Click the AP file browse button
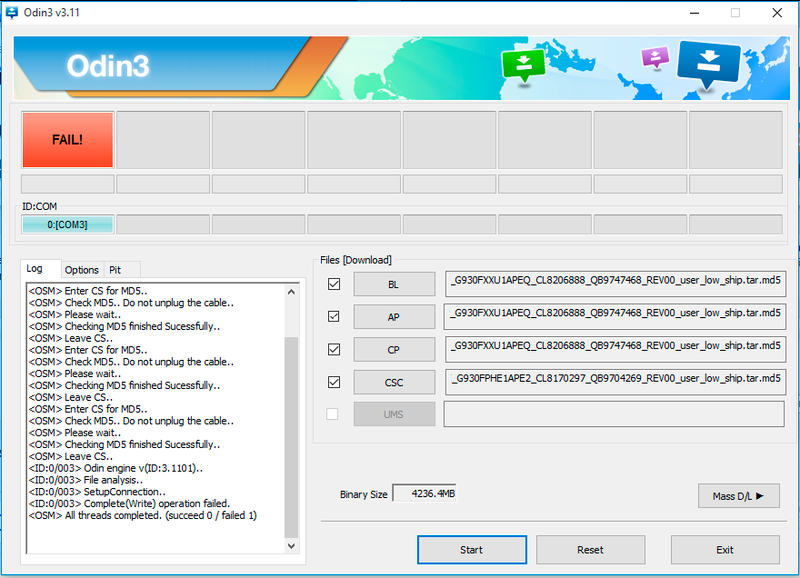 (x=394, y=317)
